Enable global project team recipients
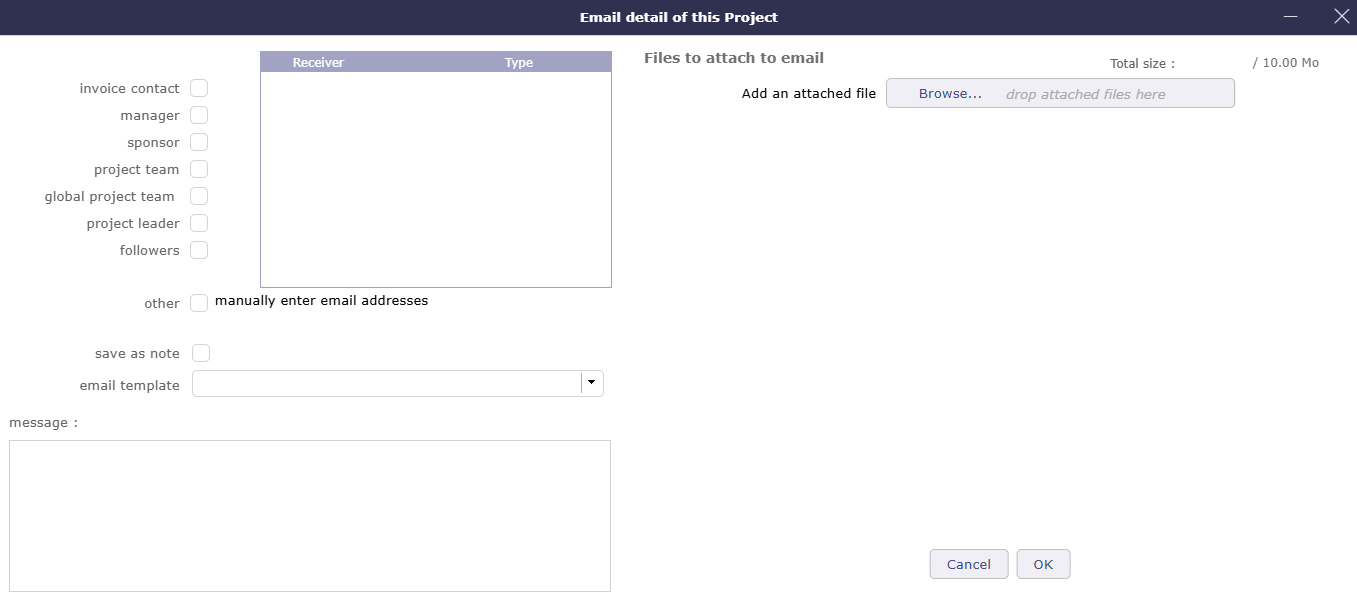The image size is (1357, 598). coord(199,196)
